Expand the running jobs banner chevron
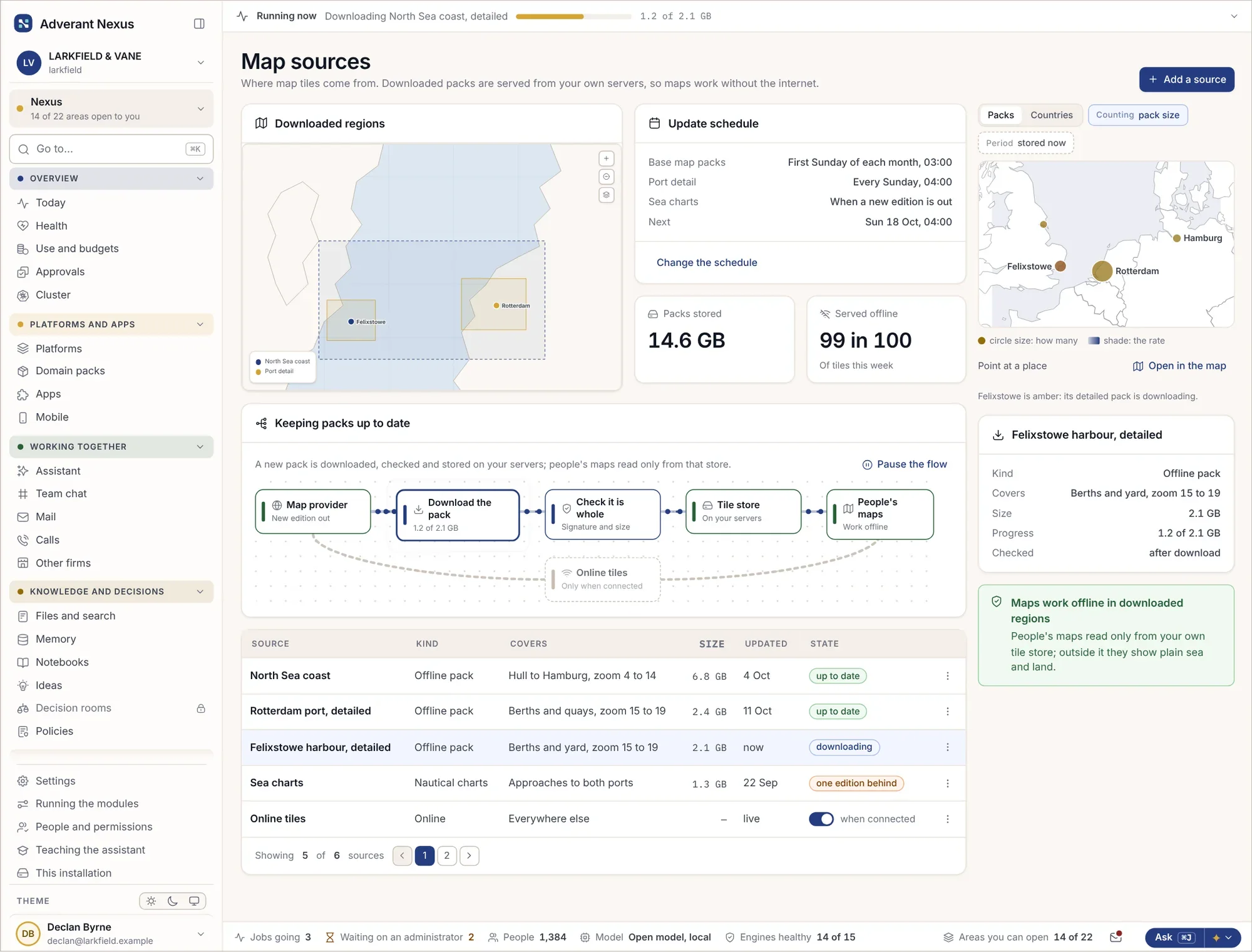The image size is (1252, 952). coord(1234,16)
